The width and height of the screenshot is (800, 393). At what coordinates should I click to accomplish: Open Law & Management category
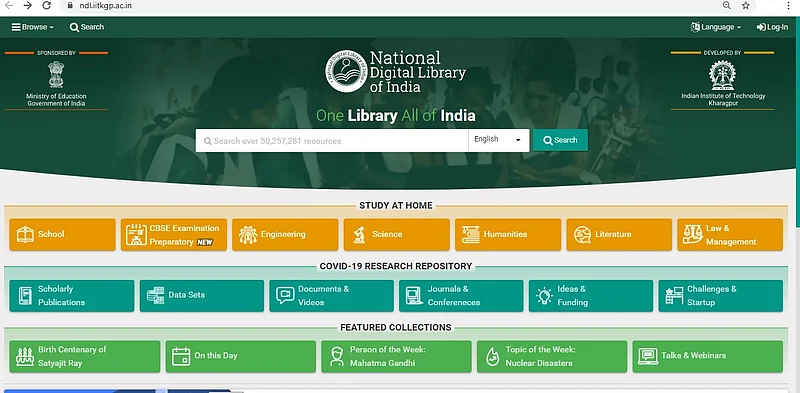coord(730,234)
